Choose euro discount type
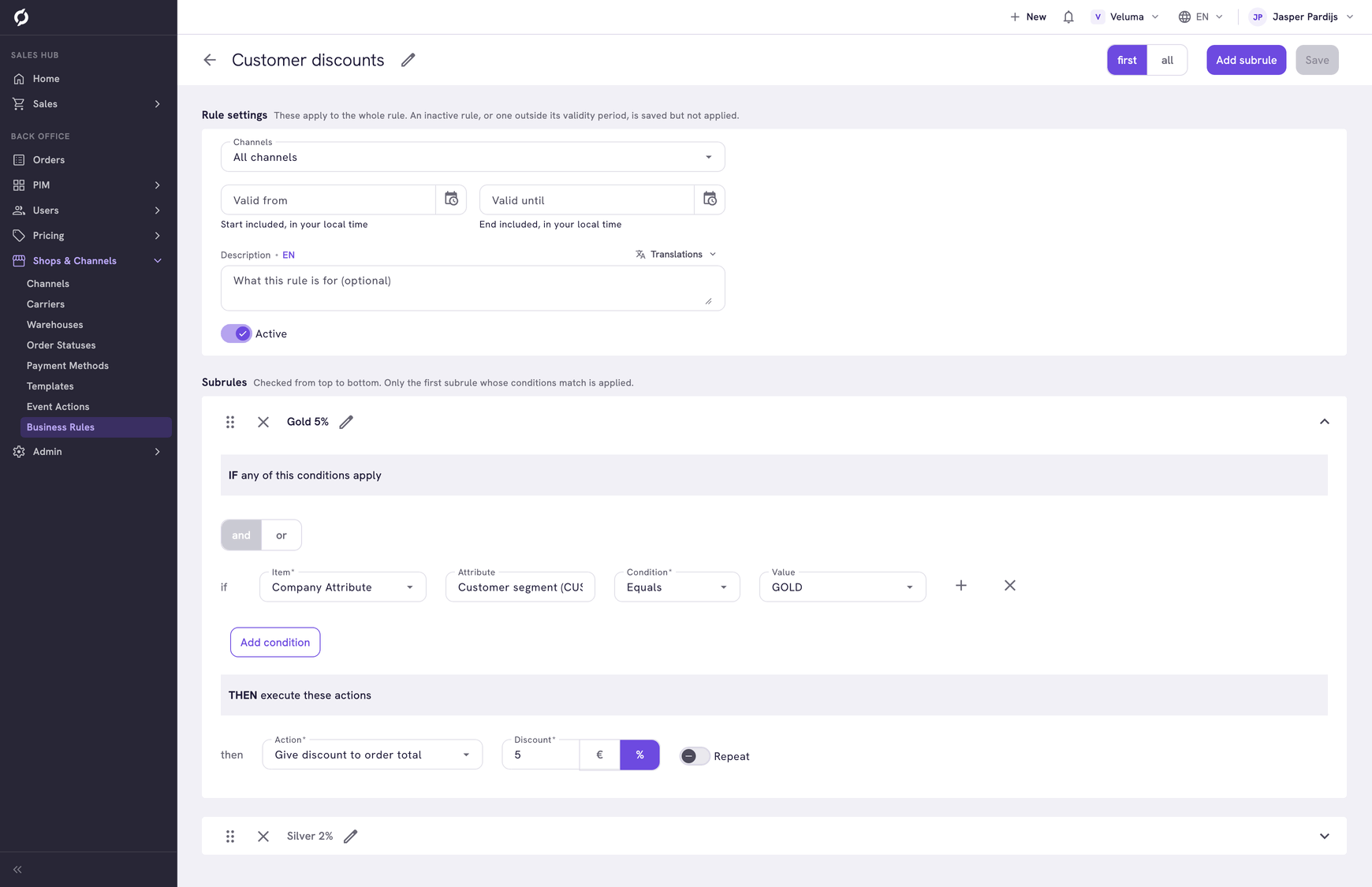This screenshot has height=887, width=1372. tap(600, 755)
